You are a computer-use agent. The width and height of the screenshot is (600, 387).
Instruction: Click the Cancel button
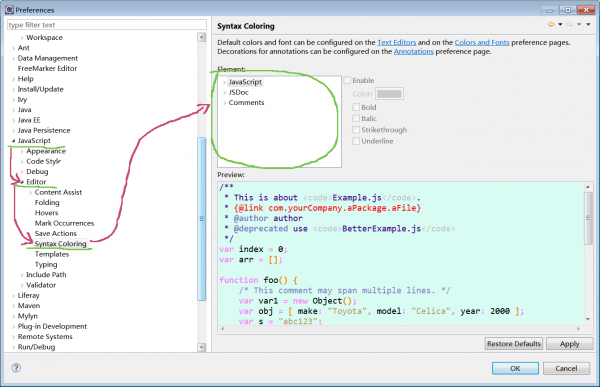tap(566, 368)
